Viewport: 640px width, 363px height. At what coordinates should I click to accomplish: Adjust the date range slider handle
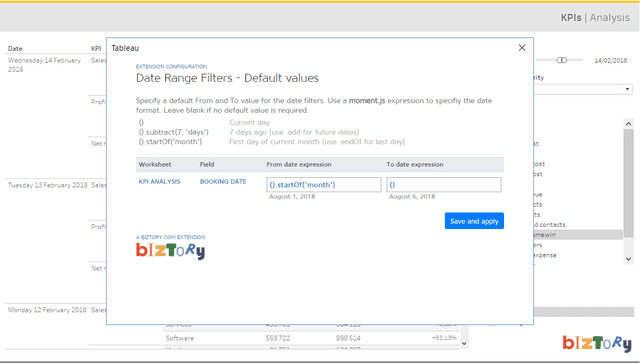coord(562,60)
